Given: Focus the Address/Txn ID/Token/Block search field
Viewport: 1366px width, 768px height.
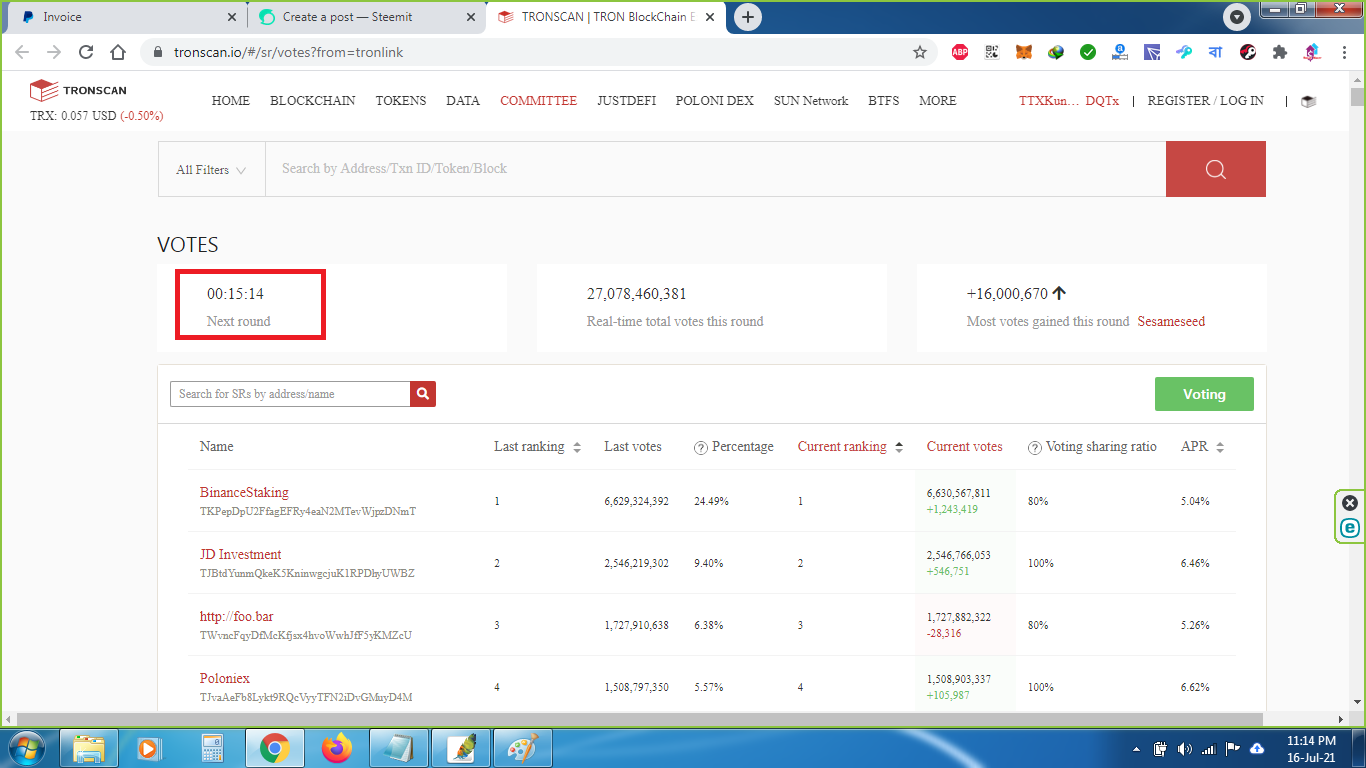Looking at the screenshot, I should (x=715, y=169).
